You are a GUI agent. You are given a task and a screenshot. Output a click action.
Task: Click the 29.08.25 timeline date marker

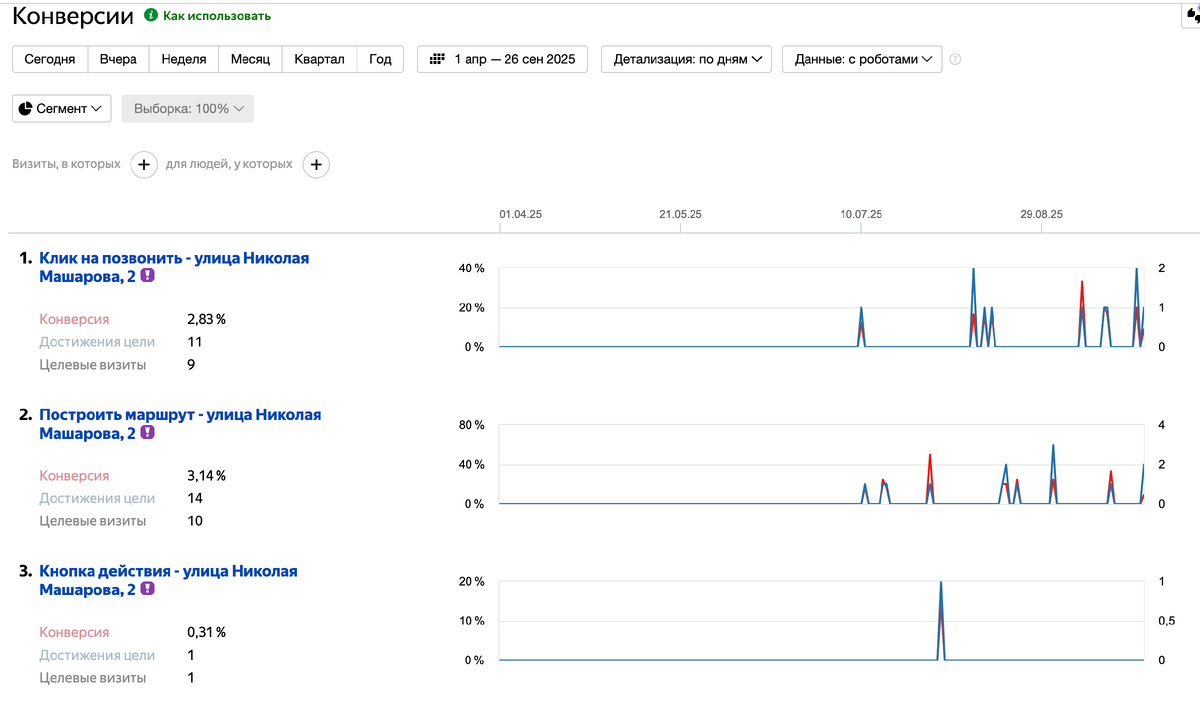[1041, 214]
